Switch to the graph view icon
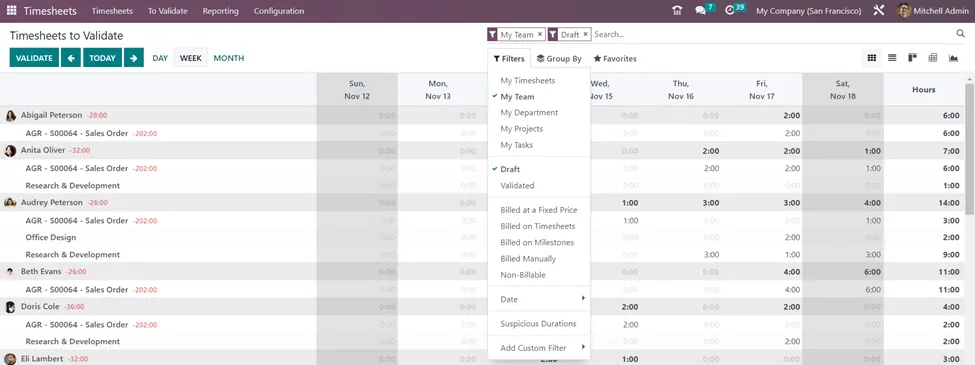The image size is (975, 365). (953, 58)
